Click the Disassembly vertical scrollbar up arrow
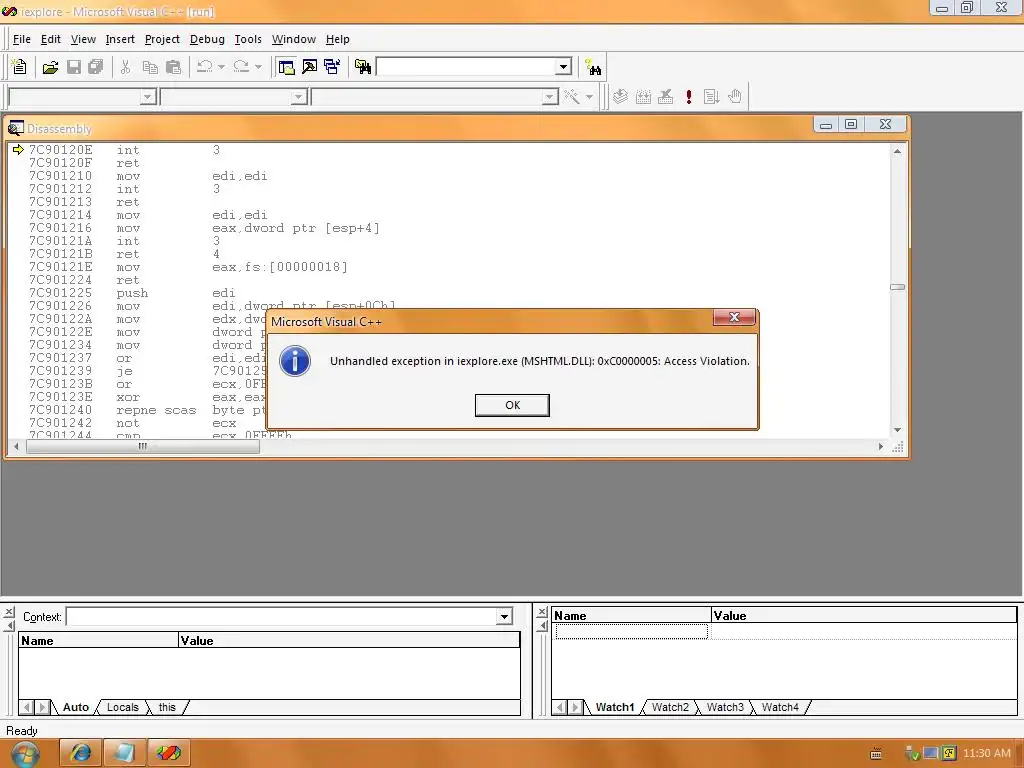 pos(897,151)
